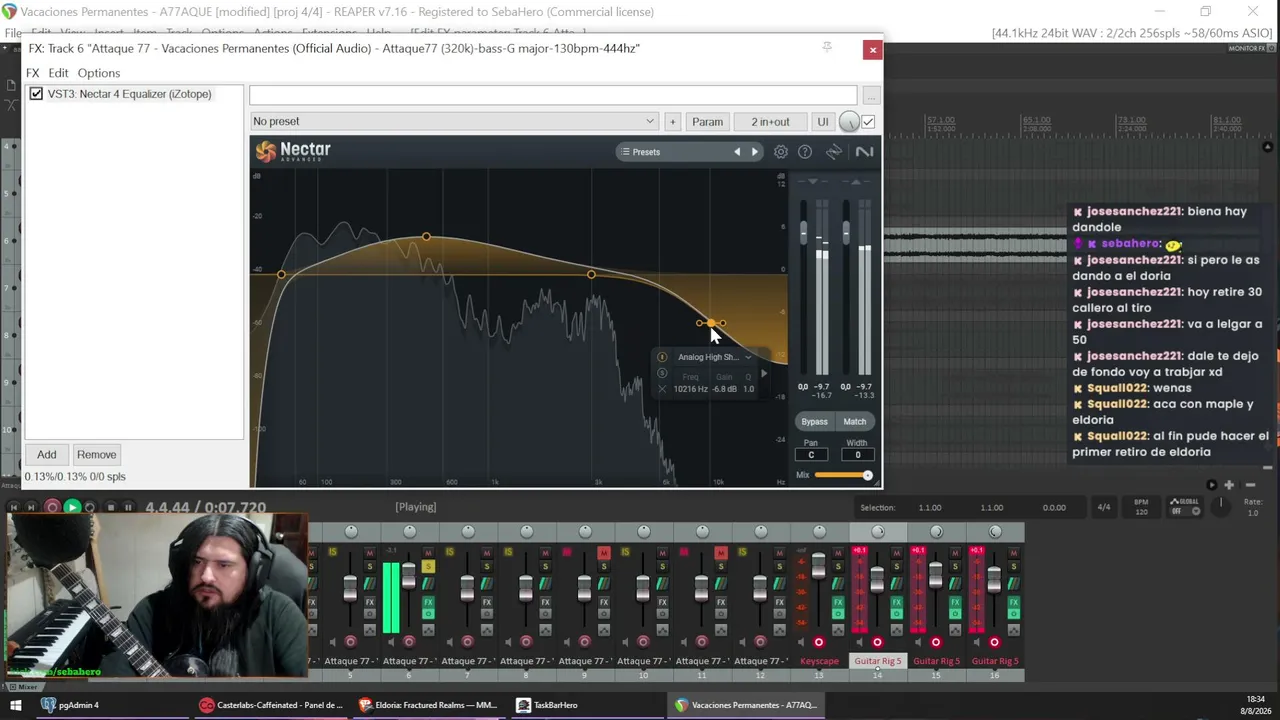Click the transport Play button
1280x720 pixels.
72,507
